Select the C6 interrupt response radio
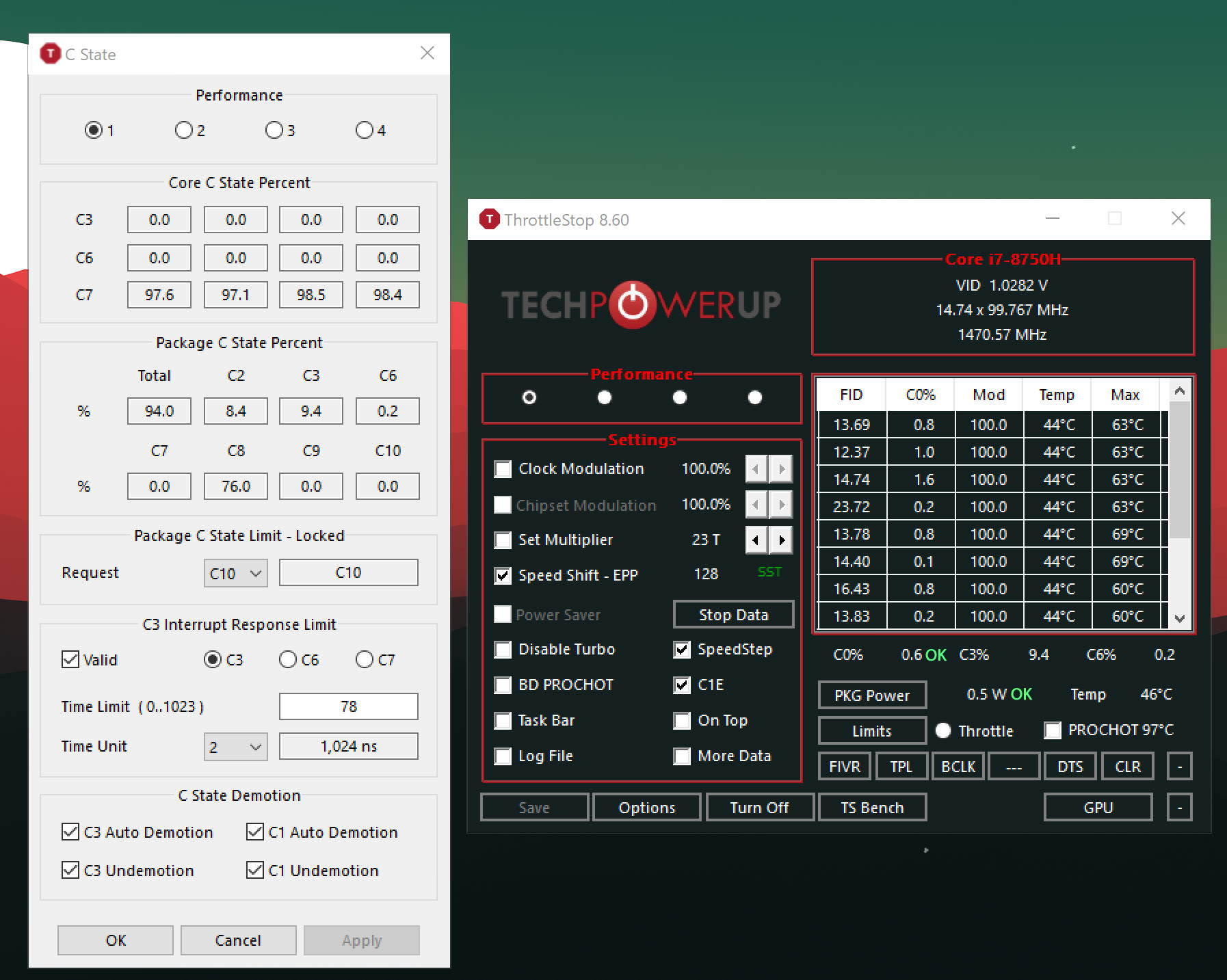The width and height of the screenshot is (1227, 980). [x=288, y=659]
